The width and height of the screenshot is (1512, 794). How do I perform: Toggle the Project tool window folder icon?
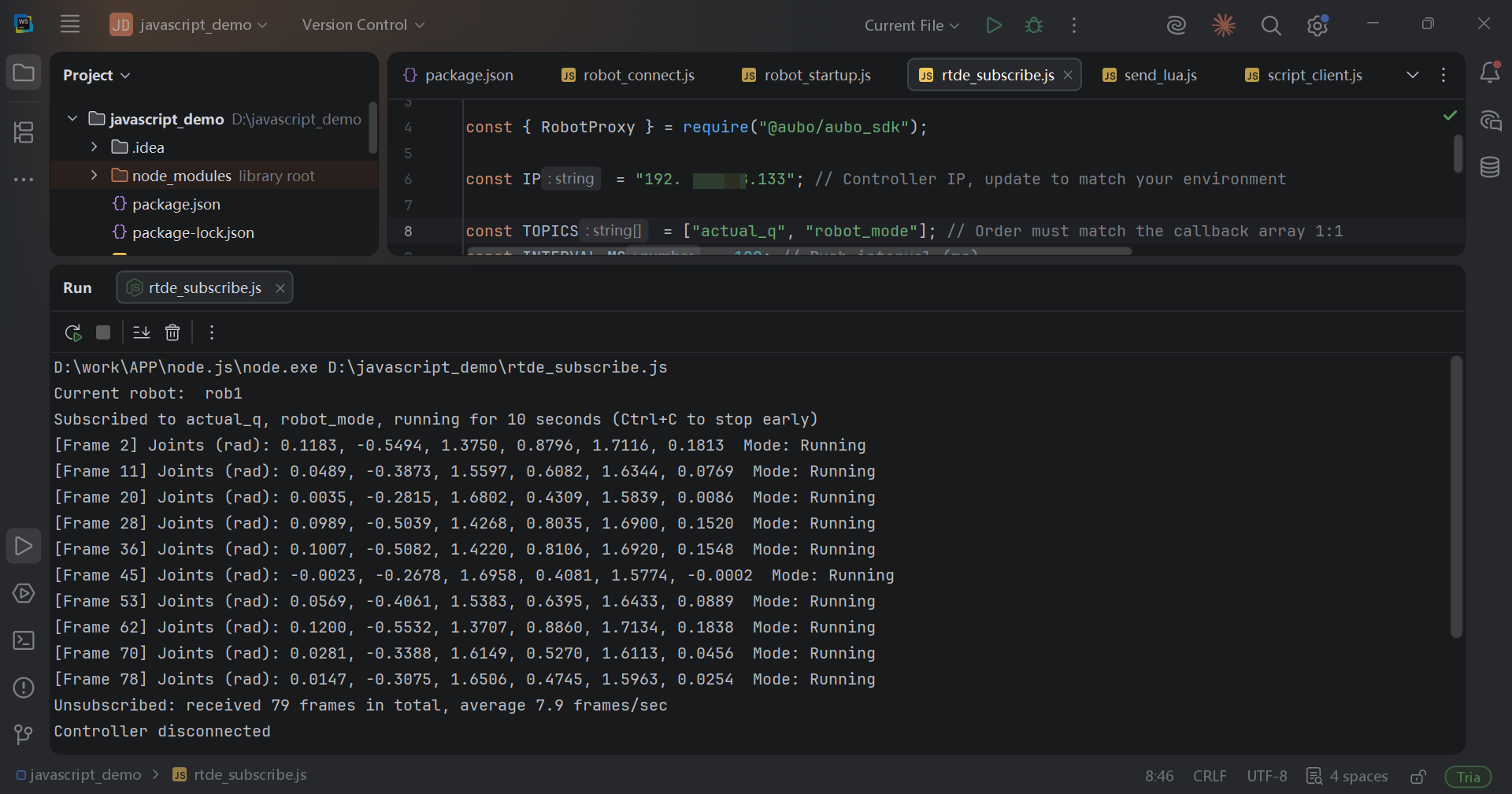click(x=24, y=73)
